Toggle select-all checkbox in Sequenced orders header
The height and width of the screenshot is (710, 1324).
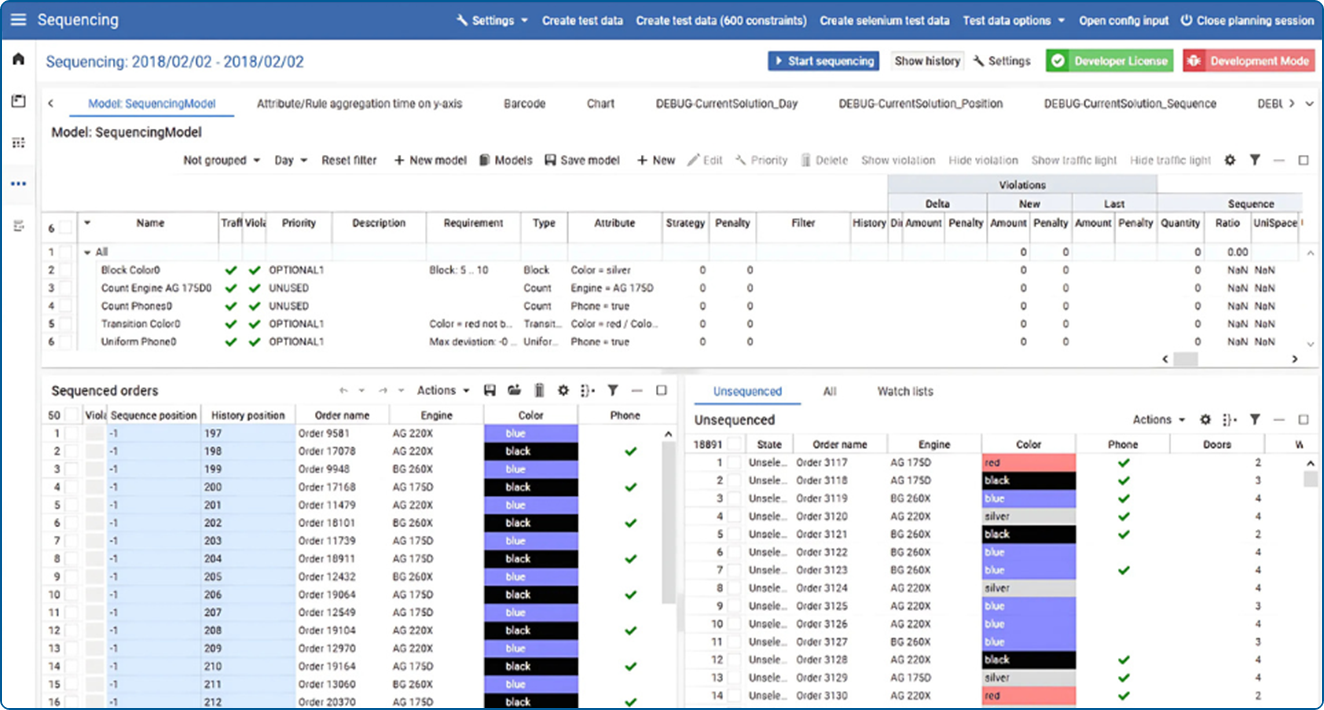click(x=73, y=415)
